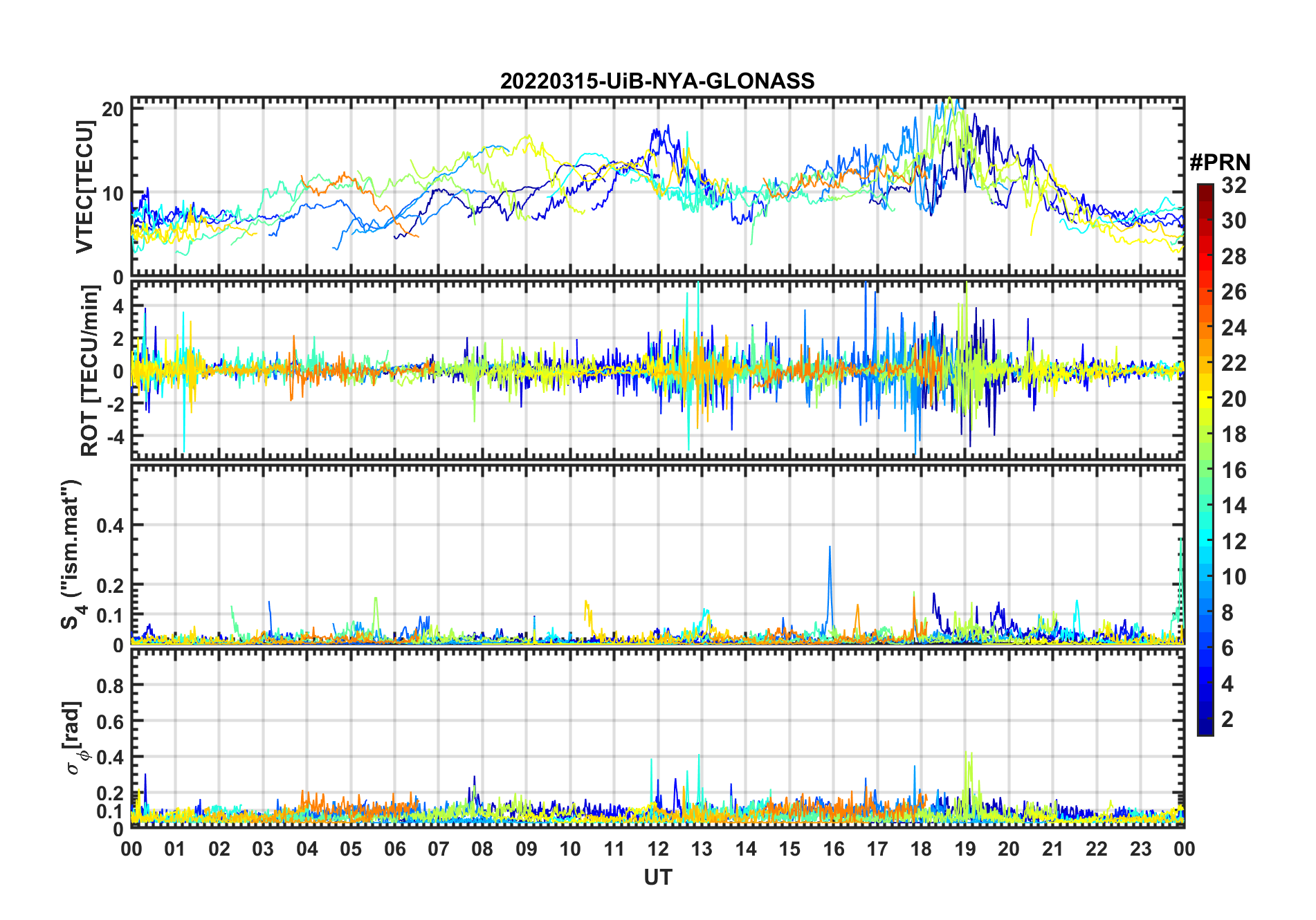The width and height of the screenshot is (1316, 920).
Task: Click the sigma-phi [rad] y-axis label
Action: click(x=75, y=738)
